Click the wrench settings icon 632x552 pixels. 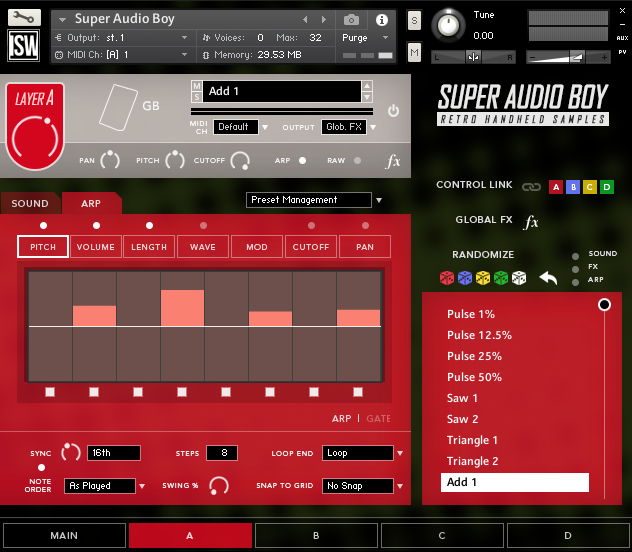(x=23, y=17)
